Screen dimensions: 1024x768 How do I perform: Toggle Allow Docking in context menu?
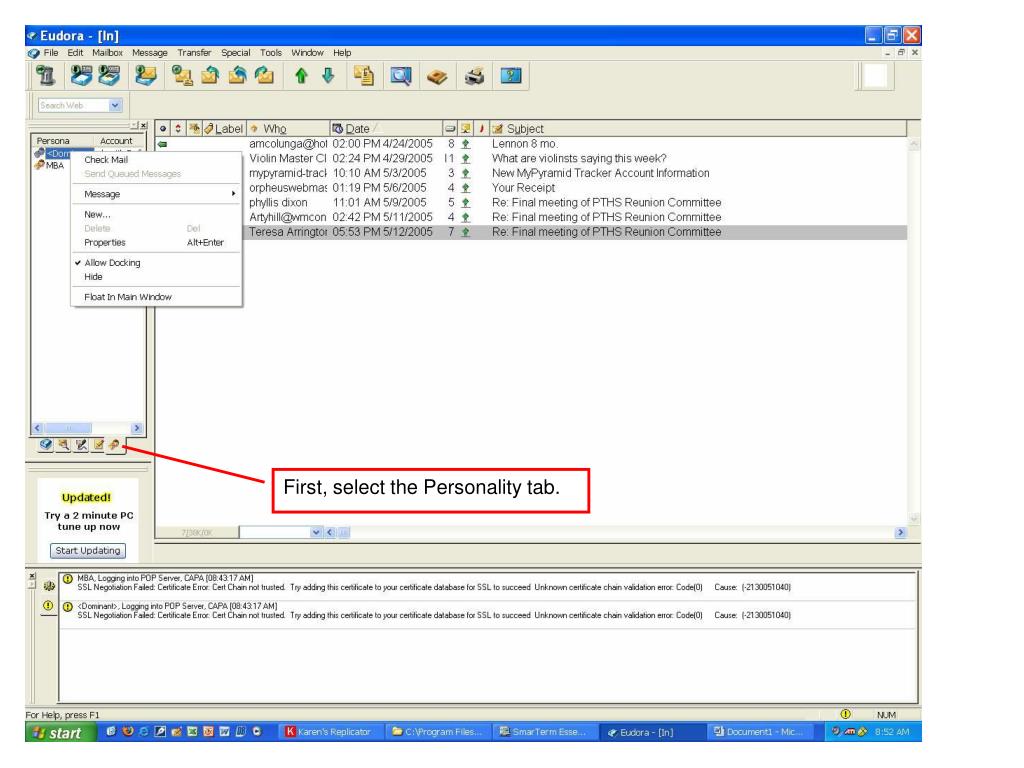click(x=156, y=263)
